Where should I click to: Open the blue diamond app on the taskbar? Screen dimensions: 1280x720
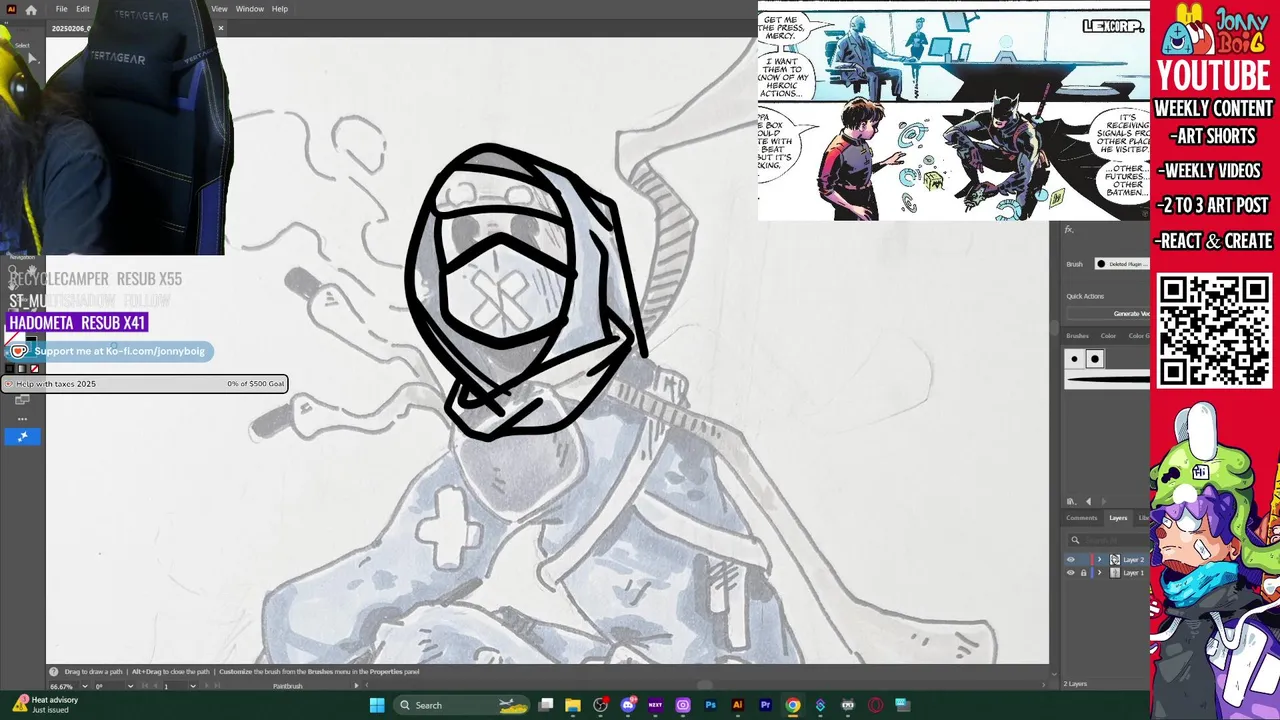(820, 705)
